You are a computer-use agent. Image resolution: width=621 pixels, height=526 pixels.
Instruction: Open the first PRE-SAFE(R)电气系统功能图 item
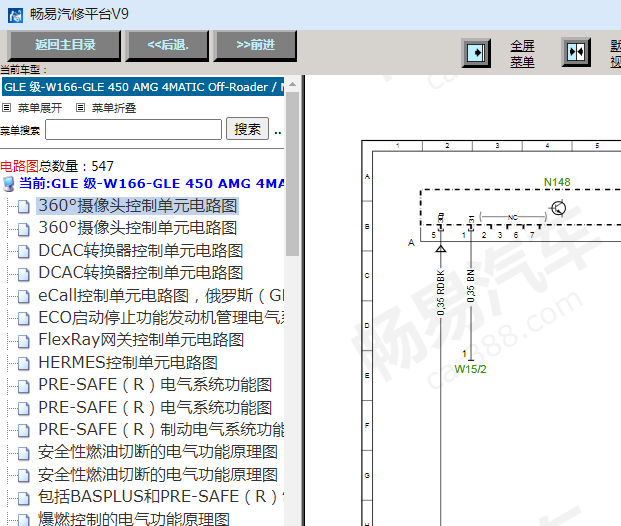pyautogui.click(x=155, y=385)
